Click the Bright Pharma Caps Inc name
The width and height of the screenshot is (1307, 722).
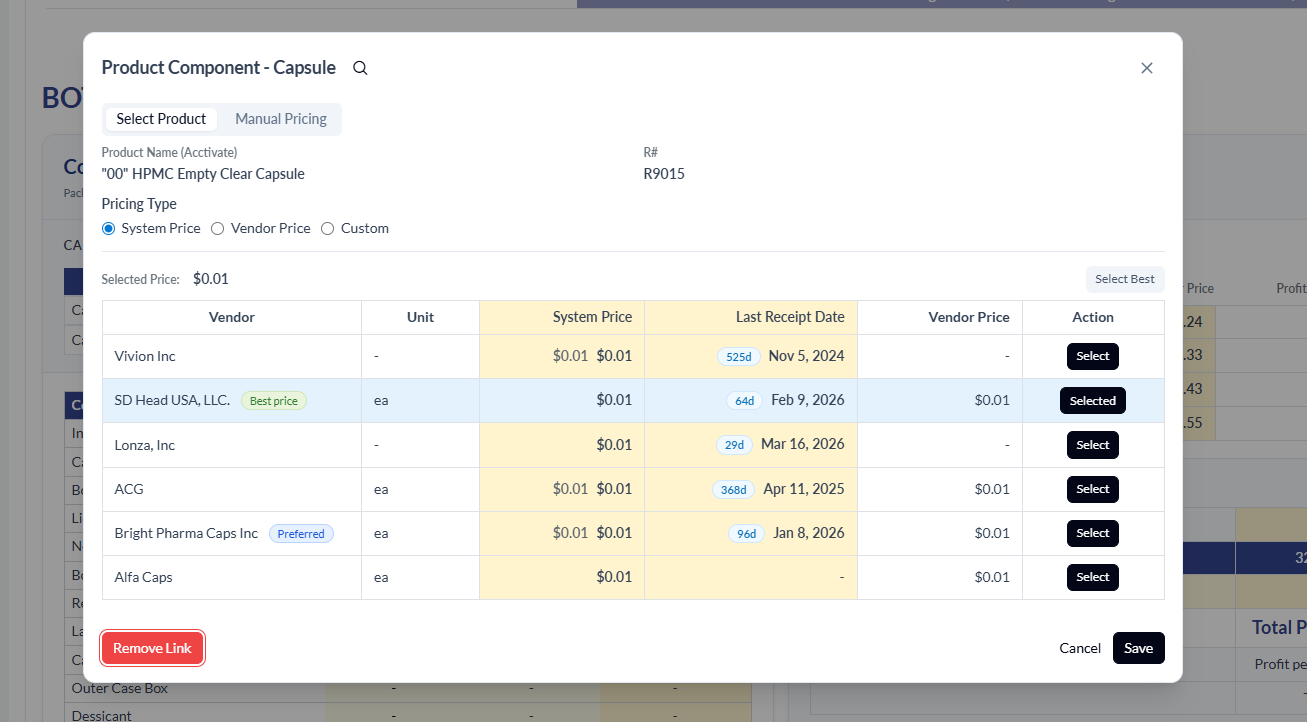pyautogui.click(x=186, y=533)
